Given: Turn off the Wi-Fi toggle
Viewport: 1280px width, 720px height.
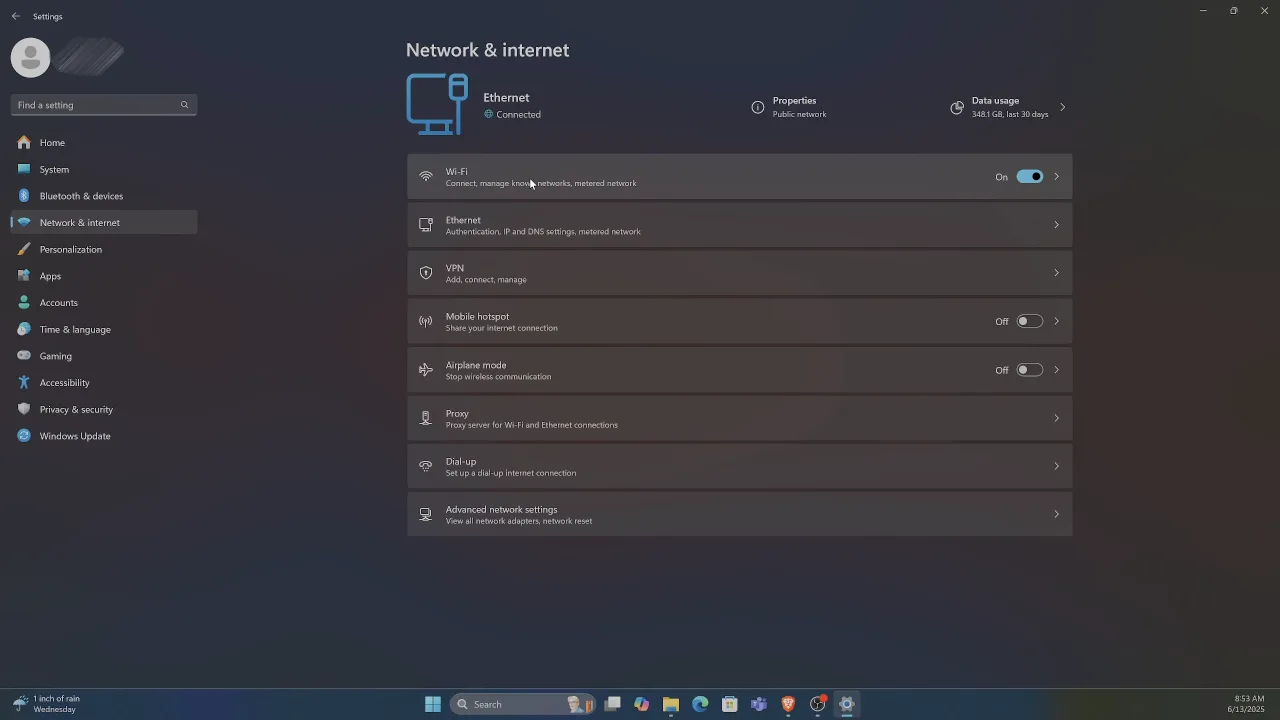Looking at the screenshot, I should [x=1029, y=176].
